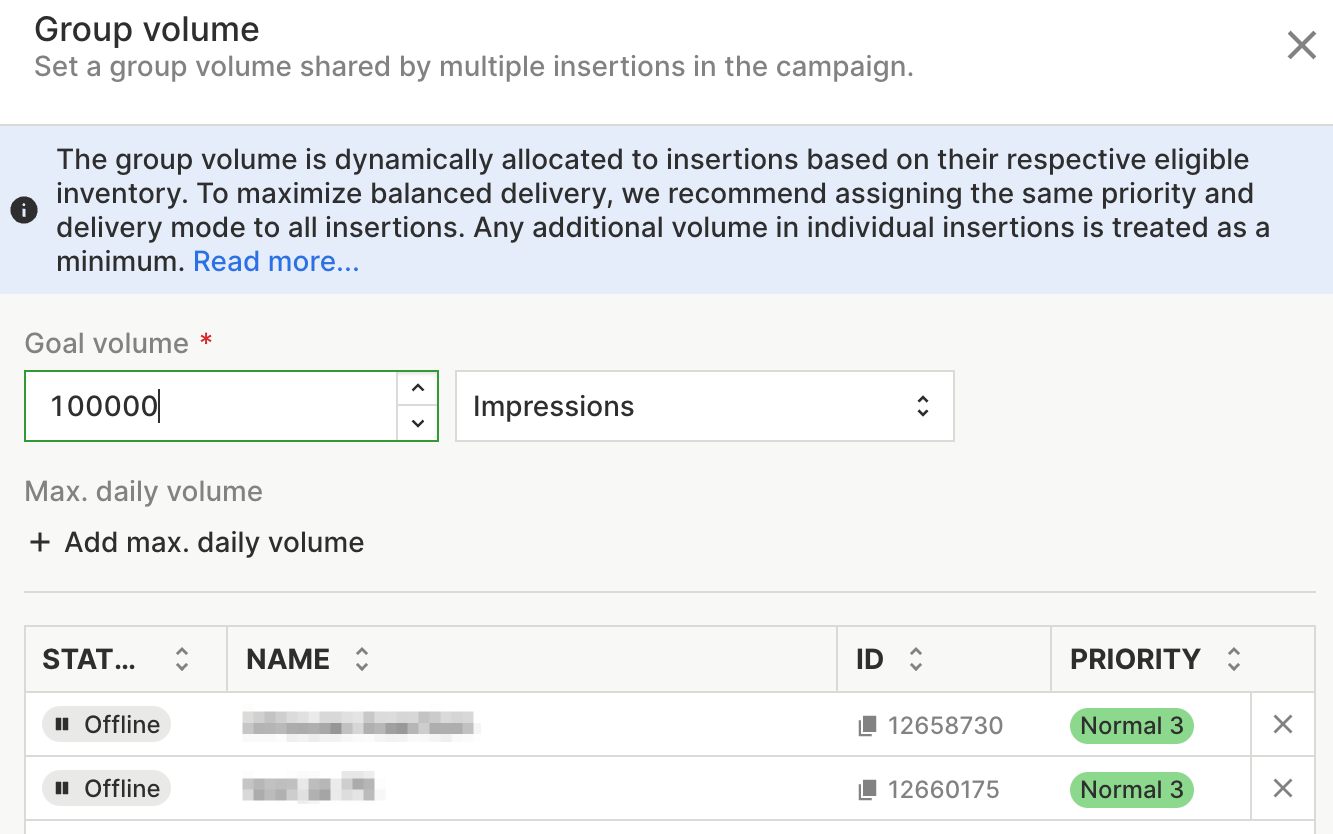The height and width of the screenshot is (834, 1333).
Task: Copy insertion ID 12660175
Action: click(x=867, y=790)
